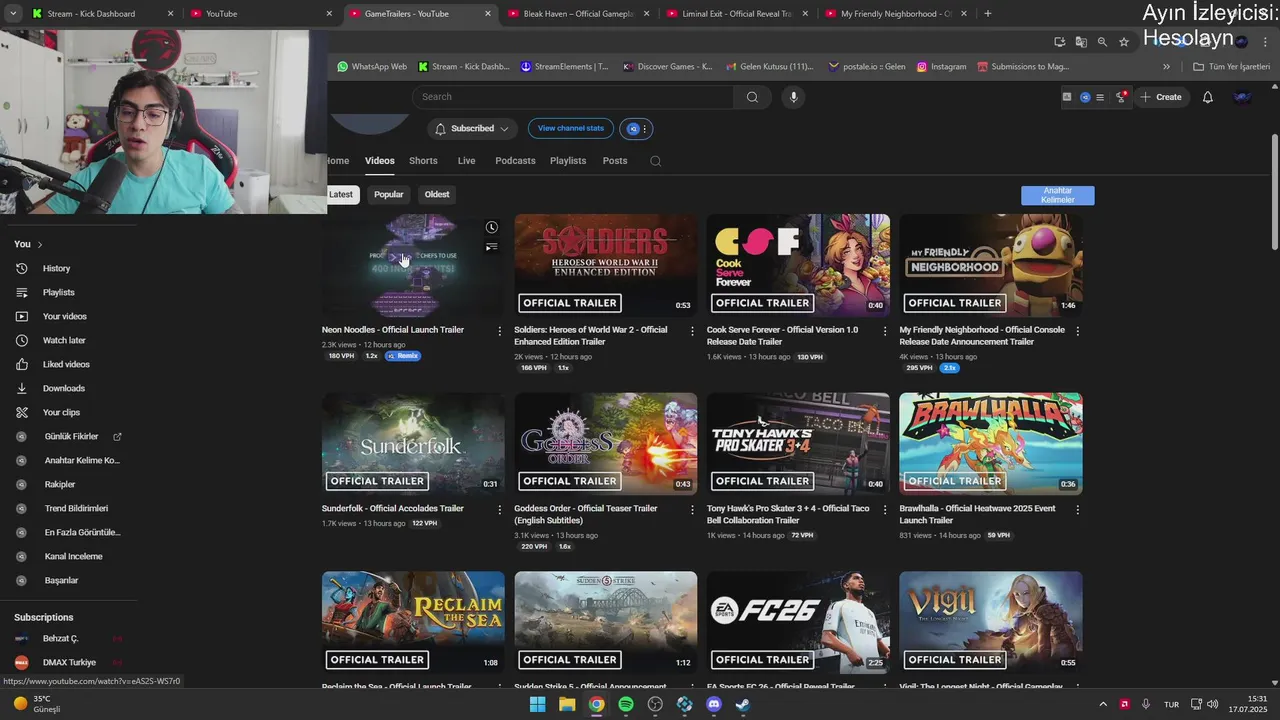The image size is (1280, 720).
Task: Close the GameTrailers - YouTube browser tab
Action: pyautogui.click(x=488, y=14)
